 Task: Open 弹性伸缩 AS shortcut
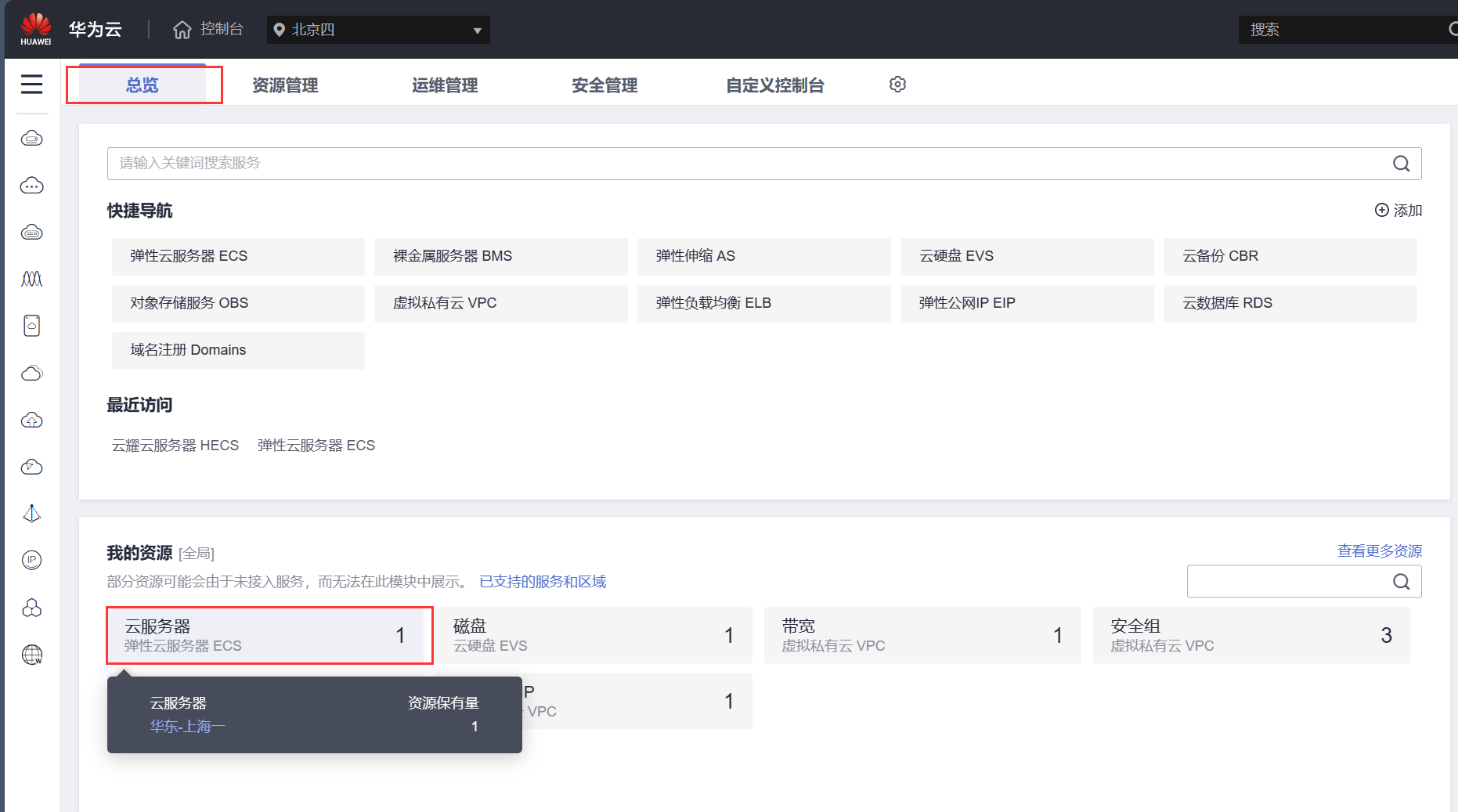pyautogui.click(x=764, y=256)
